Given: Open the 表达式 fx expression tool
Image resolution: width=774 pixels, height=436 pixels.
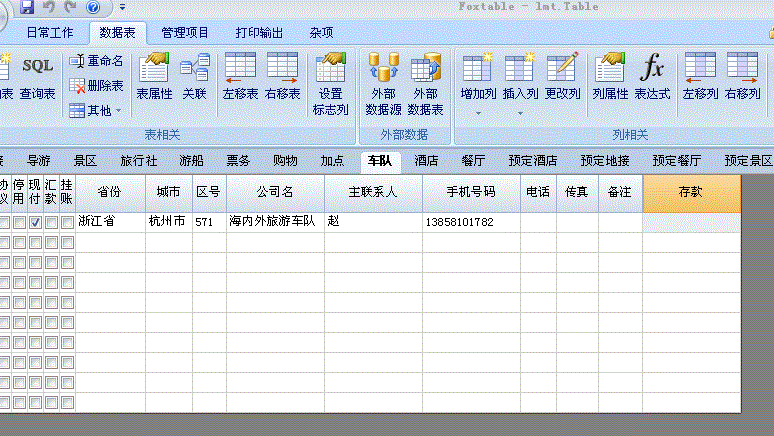Looking at the screenshot, I should coord(652,77).
